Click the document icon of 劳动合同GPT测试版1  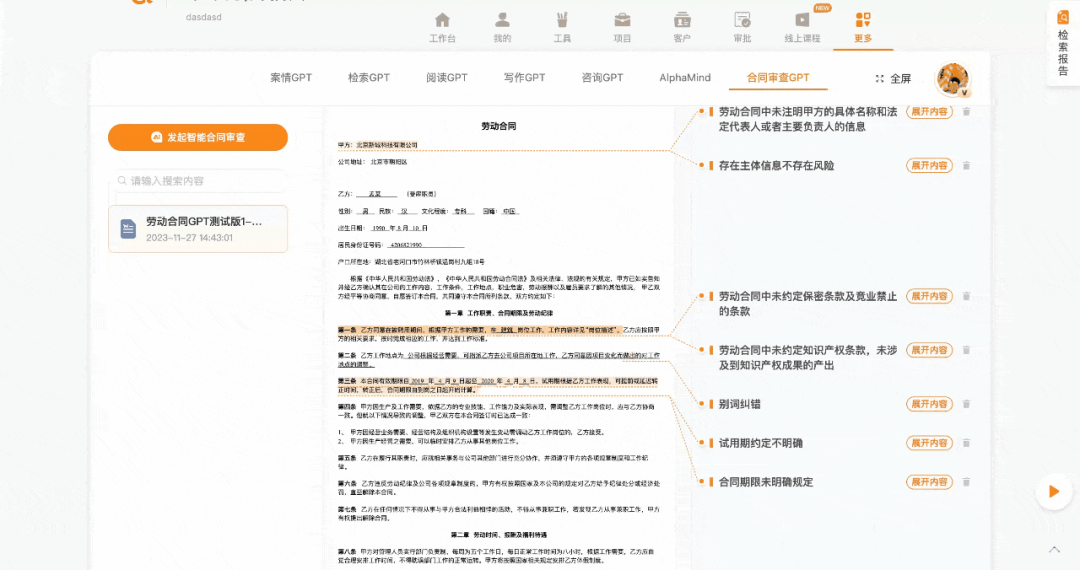click(128, 229)
